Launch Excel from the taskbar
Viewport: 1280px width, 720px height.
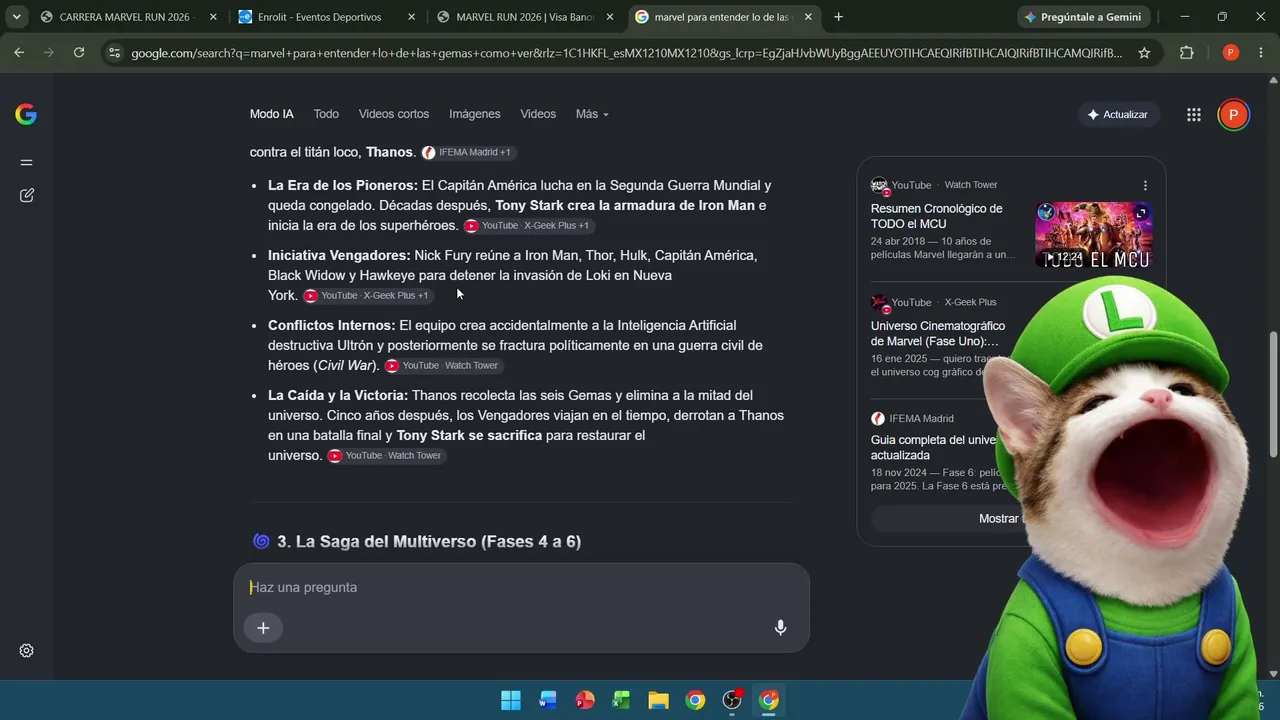[x=621, y=700]
